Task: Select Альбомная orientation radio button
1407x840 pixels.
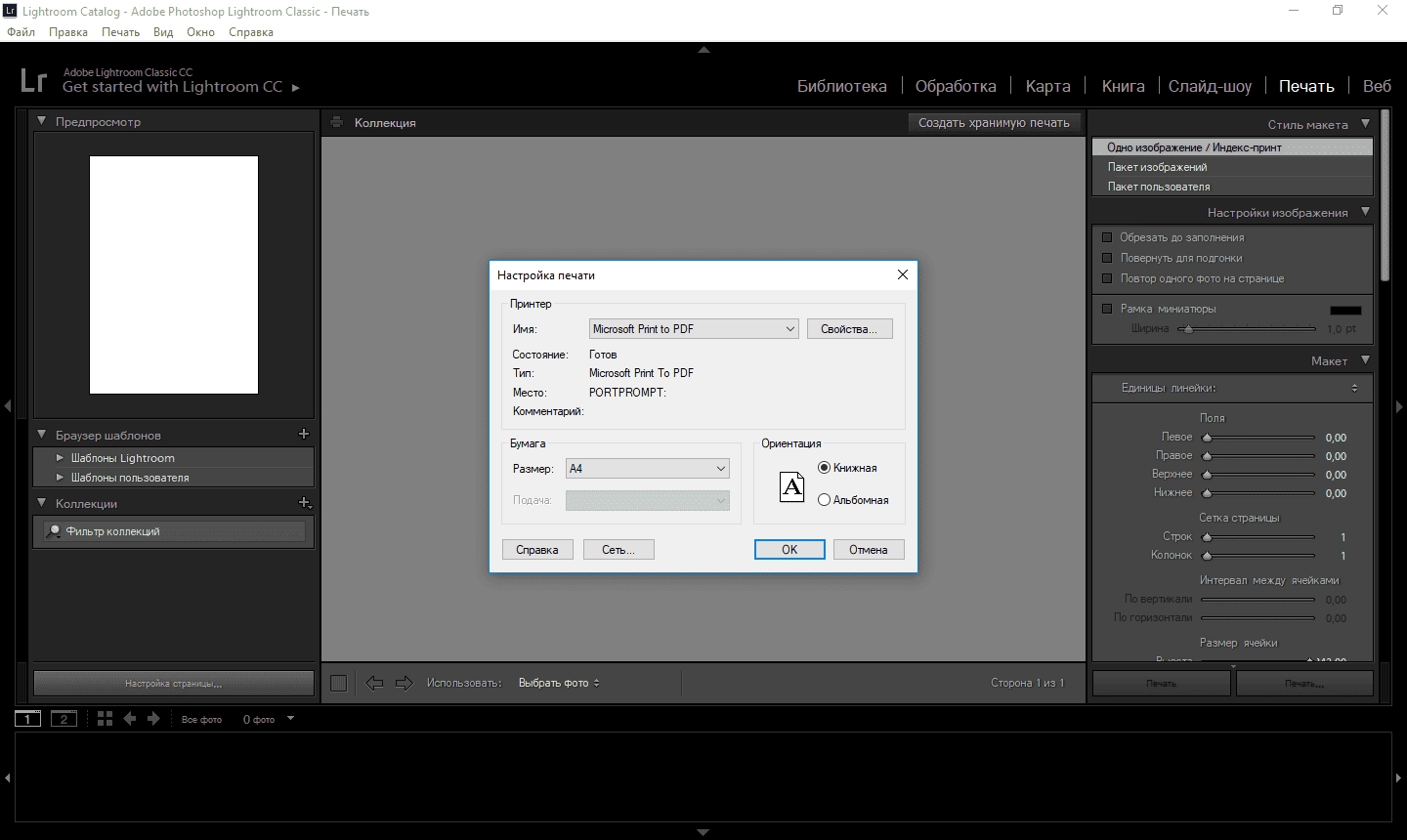Action: tap(824, 500)
